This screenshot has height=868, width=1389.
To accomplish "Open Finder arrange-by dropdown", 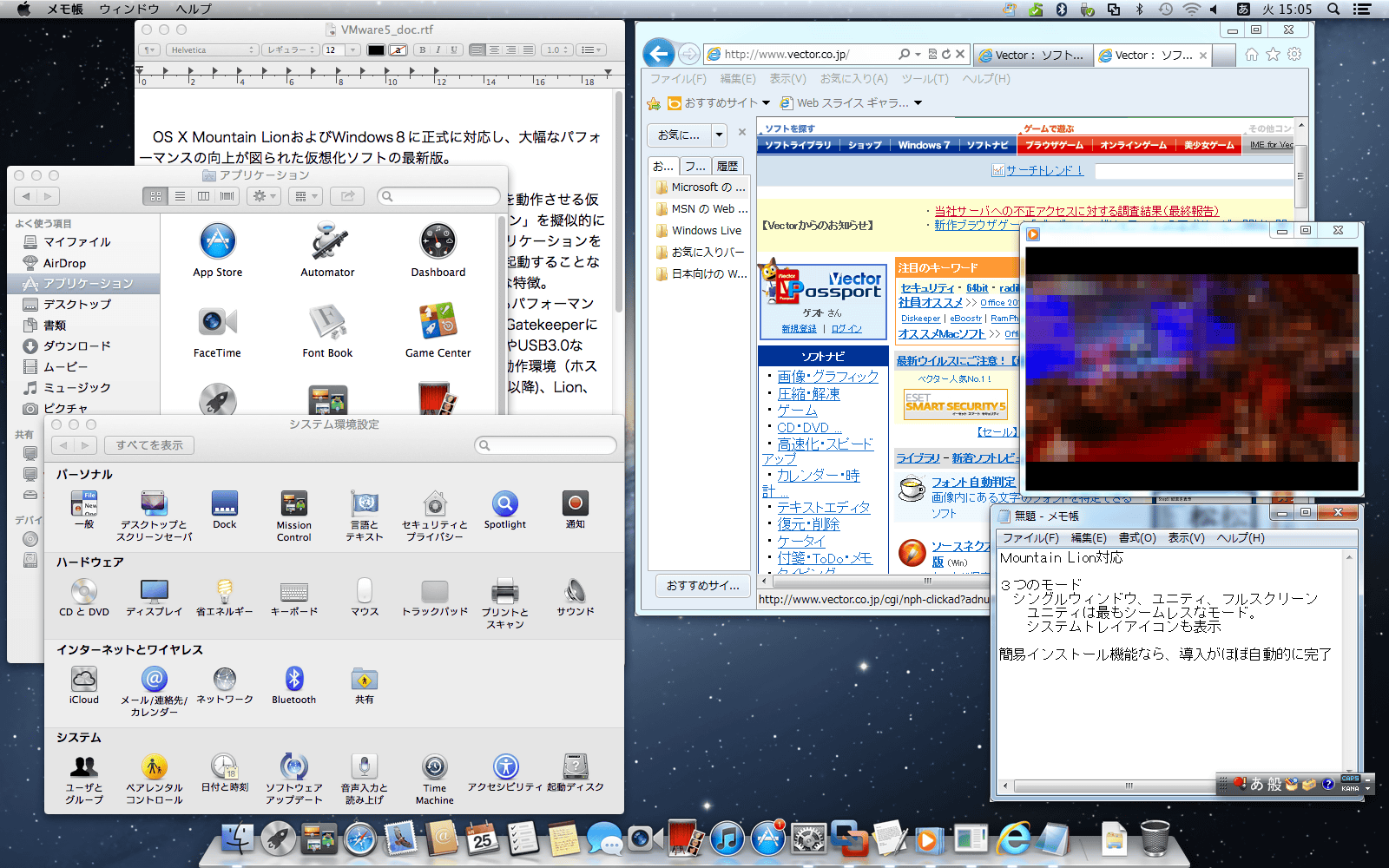I will point(306,196).
